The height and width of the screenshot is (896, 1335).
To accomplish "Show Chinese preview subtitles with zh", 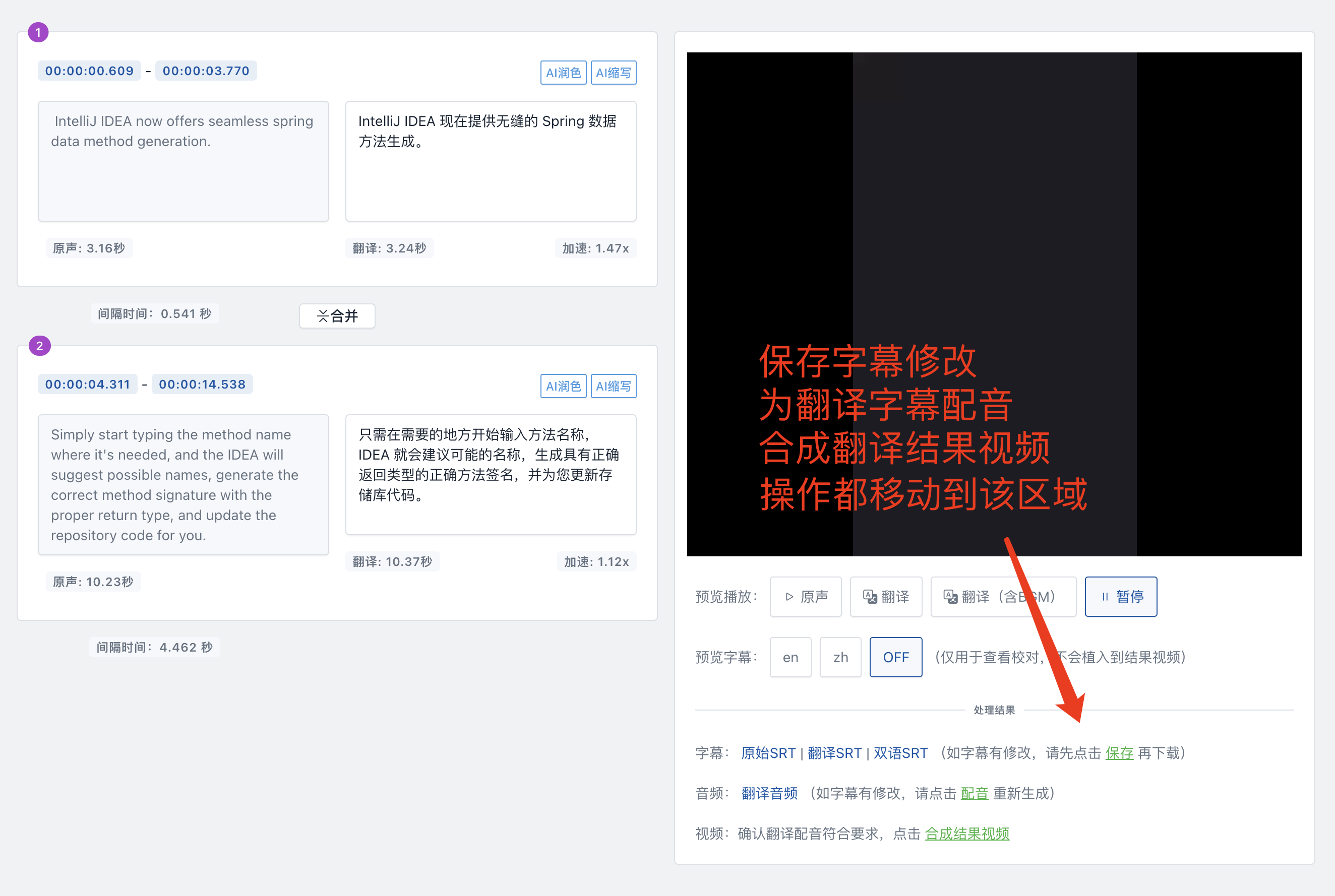I will click(840, 657).
